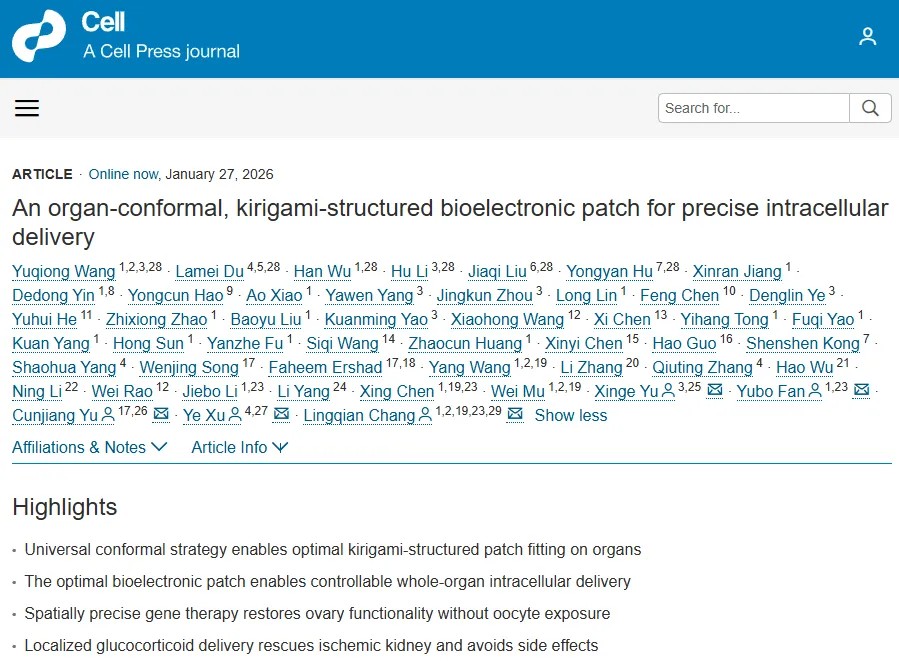The image size is (899, 665).
Task: Click mail icon after Ye Xu
Action: coord(281,415)
